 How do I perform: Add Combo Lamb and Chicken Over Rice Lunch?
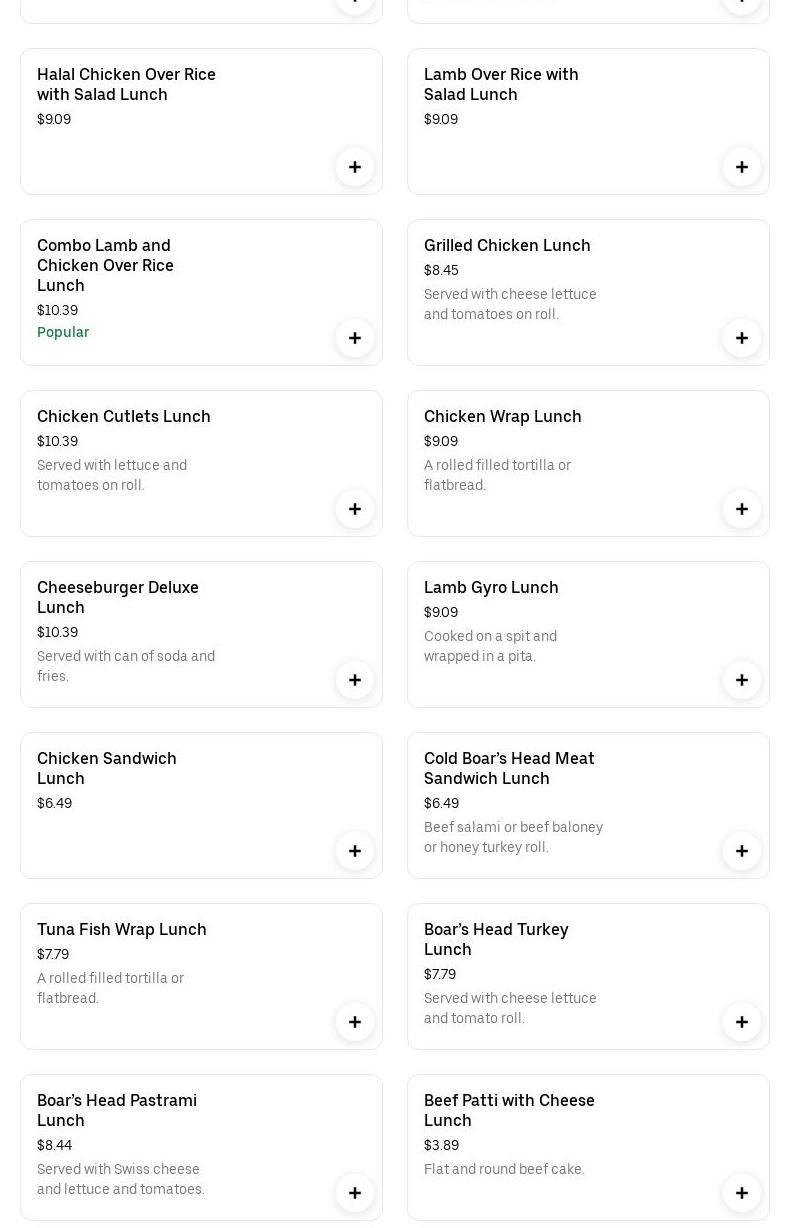point(355,338)
